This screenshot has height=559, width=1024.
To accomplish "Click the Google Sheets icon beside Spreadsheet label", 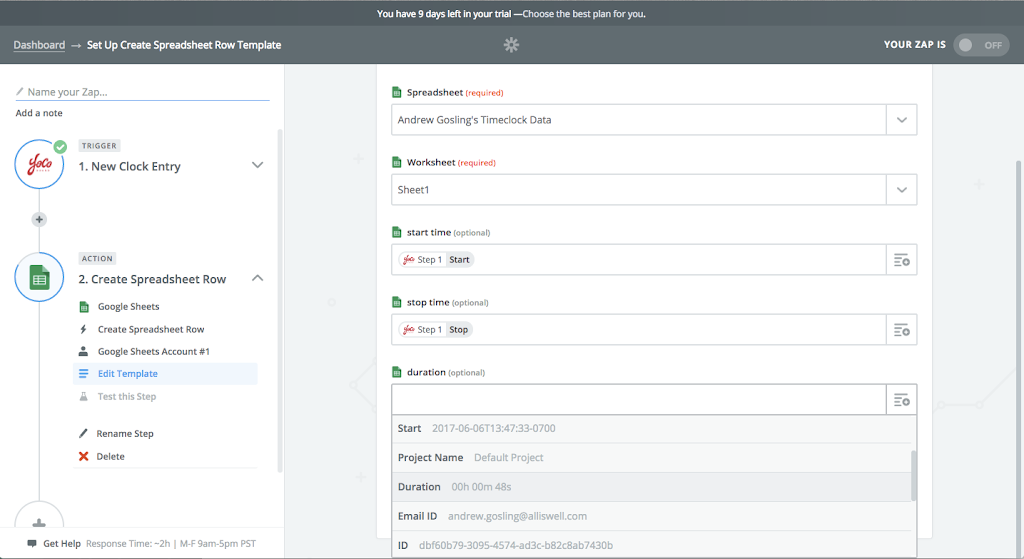I will [396, 92].
